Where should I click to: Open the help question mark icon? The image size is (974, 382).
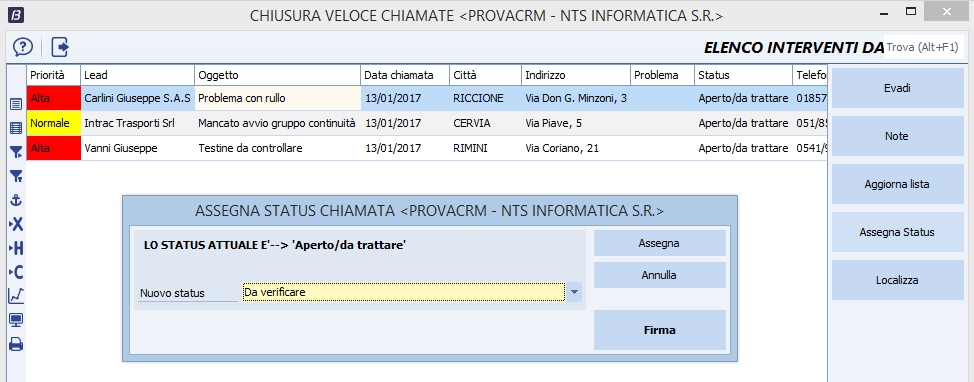click(x=23, y=47)
